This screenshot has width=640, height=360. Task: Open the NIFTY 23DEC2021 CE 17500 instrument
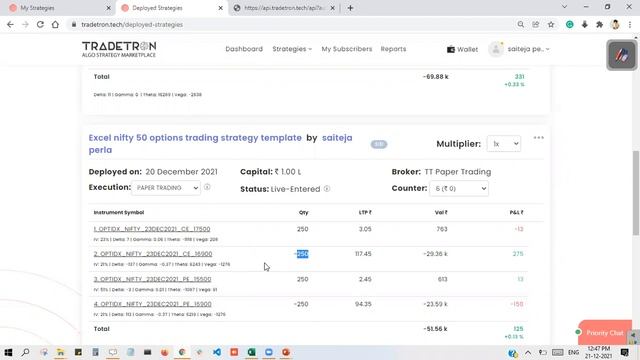coord(152,229)
